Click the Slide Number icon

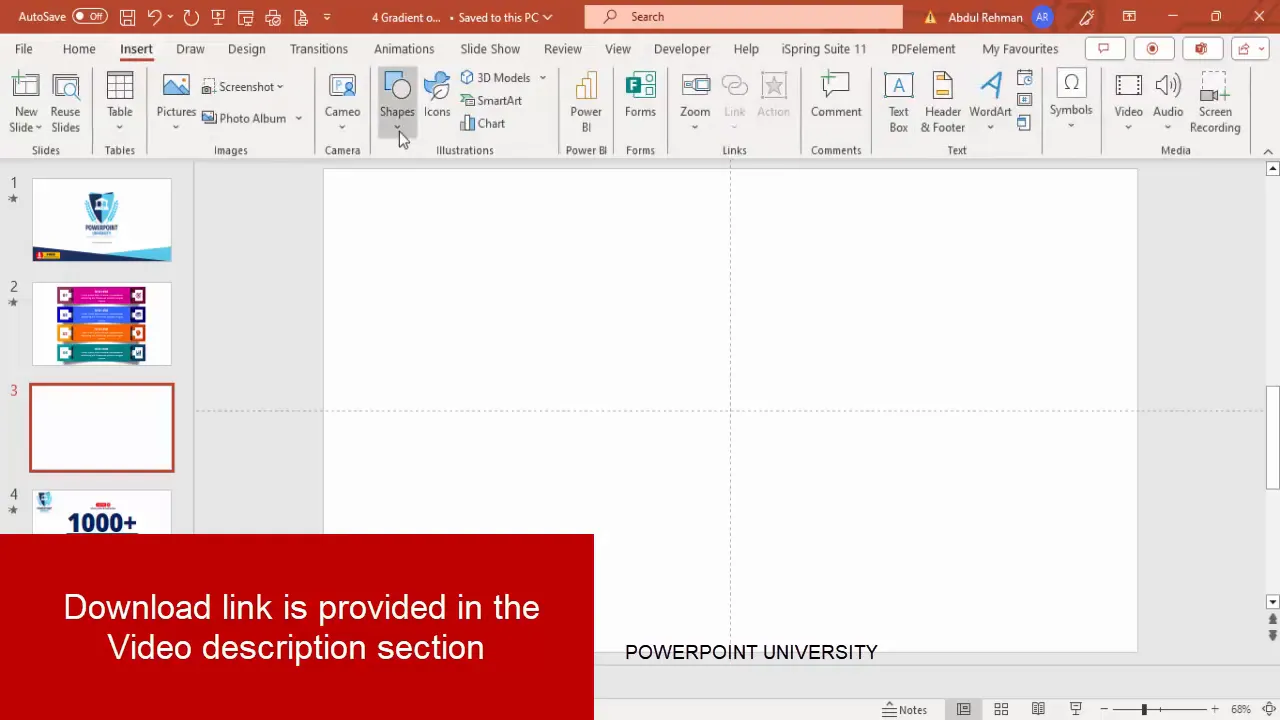click(1024, 100)
